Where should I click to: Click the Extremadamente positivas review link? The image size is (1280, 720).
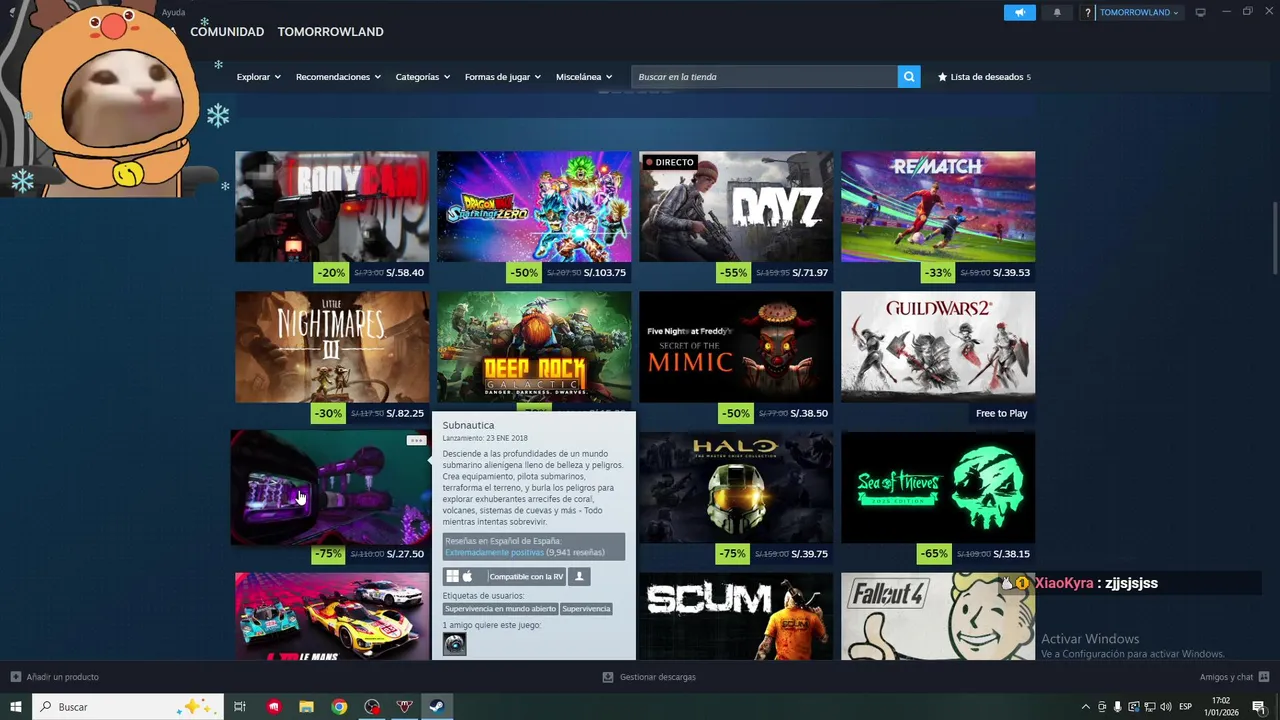(494, 552)
